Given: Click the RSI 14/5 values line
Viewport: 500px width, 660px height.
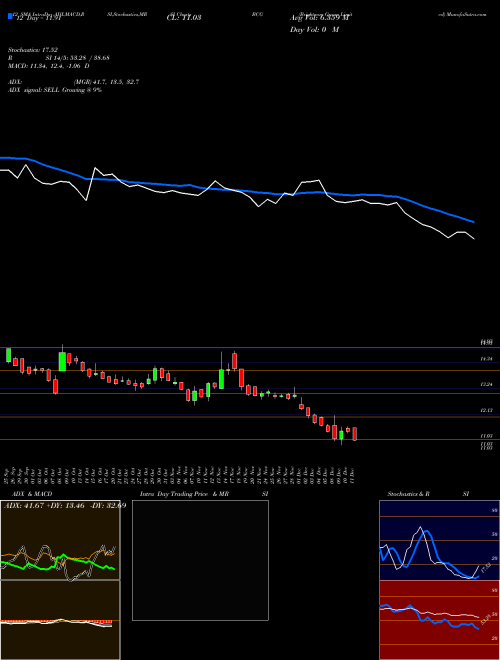Looking at the screenshot, I should 59,58.
